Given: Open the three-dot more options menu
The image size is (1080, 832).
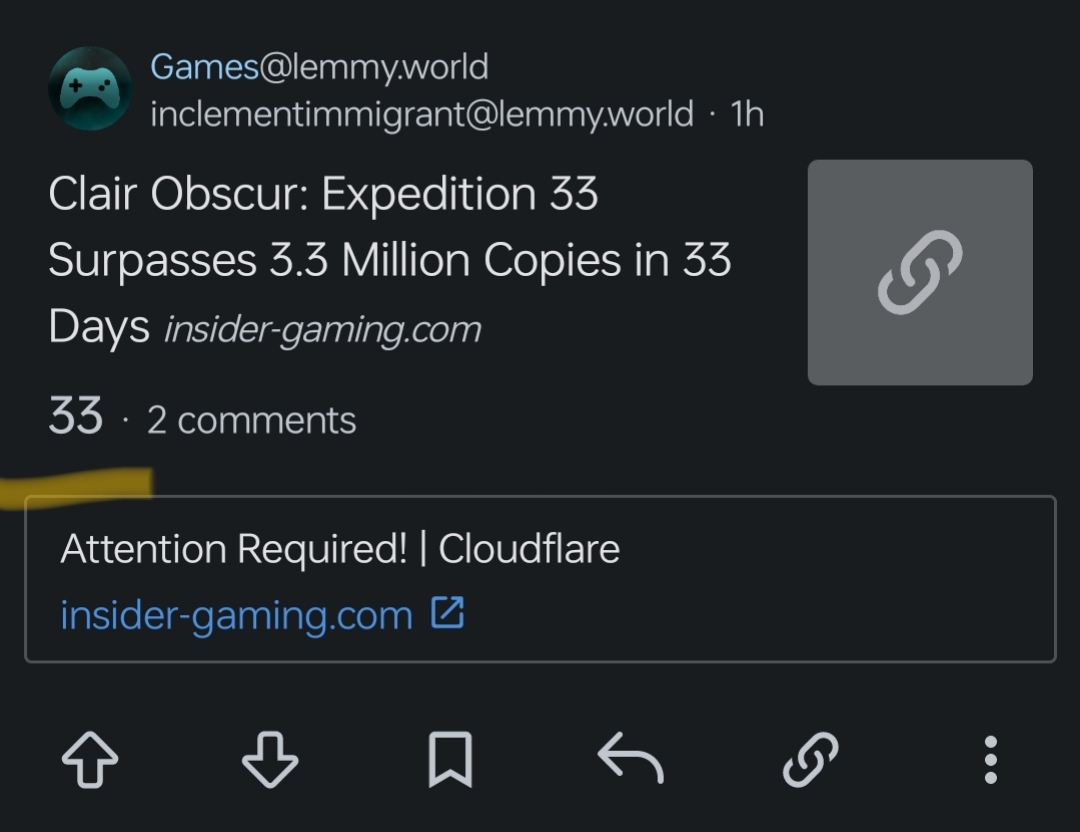Looking at the screenshot, I should click(x=990, y=760).
